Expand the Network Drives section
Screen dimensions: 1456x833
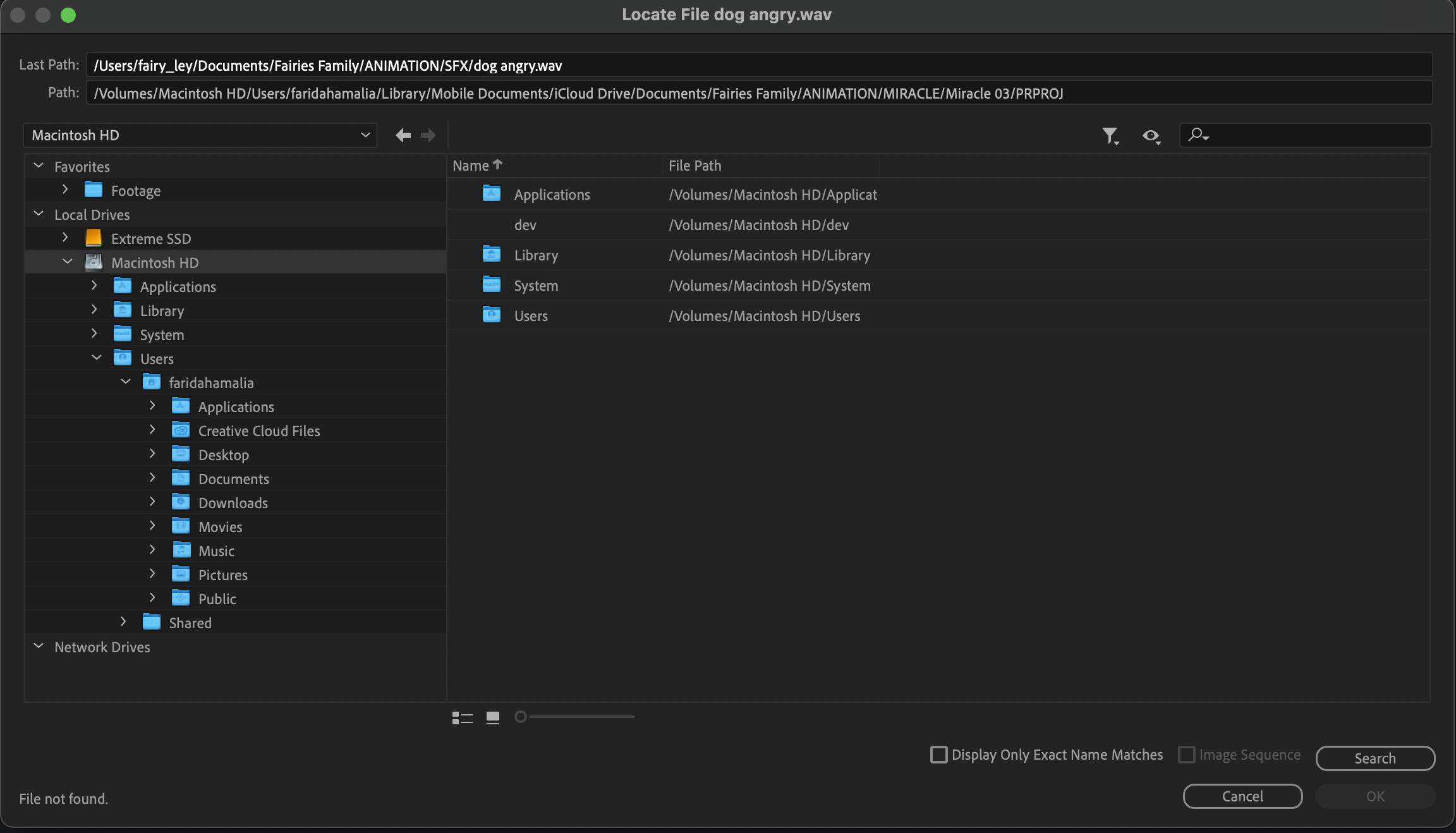pos(39,646)
